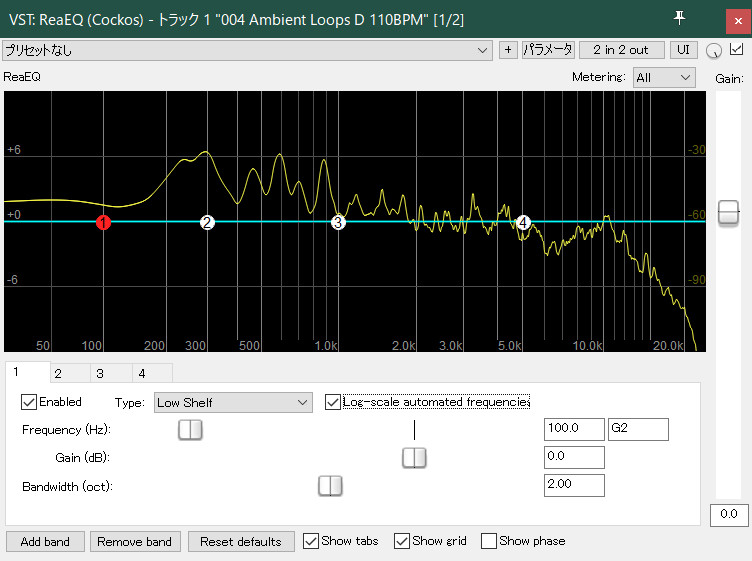Click the wet/dry mix knob
Image resolution: width=752 pixels, height=561 pixels.
point(714,50)
